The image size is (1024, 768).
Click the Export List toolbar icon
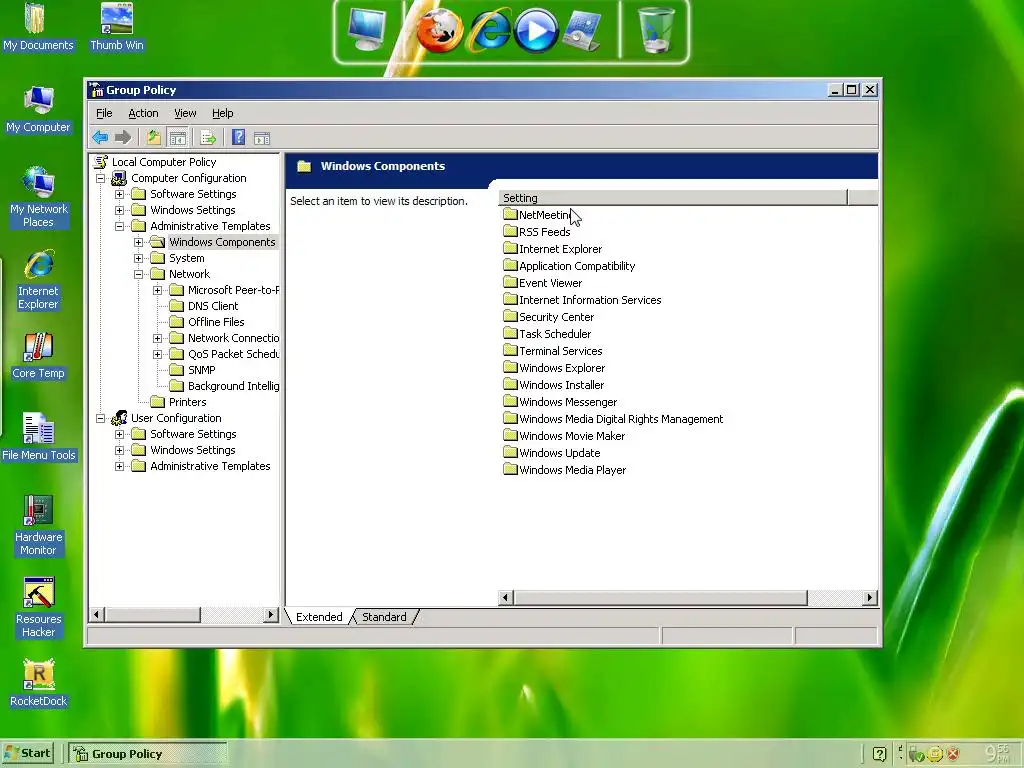(208, 137)
